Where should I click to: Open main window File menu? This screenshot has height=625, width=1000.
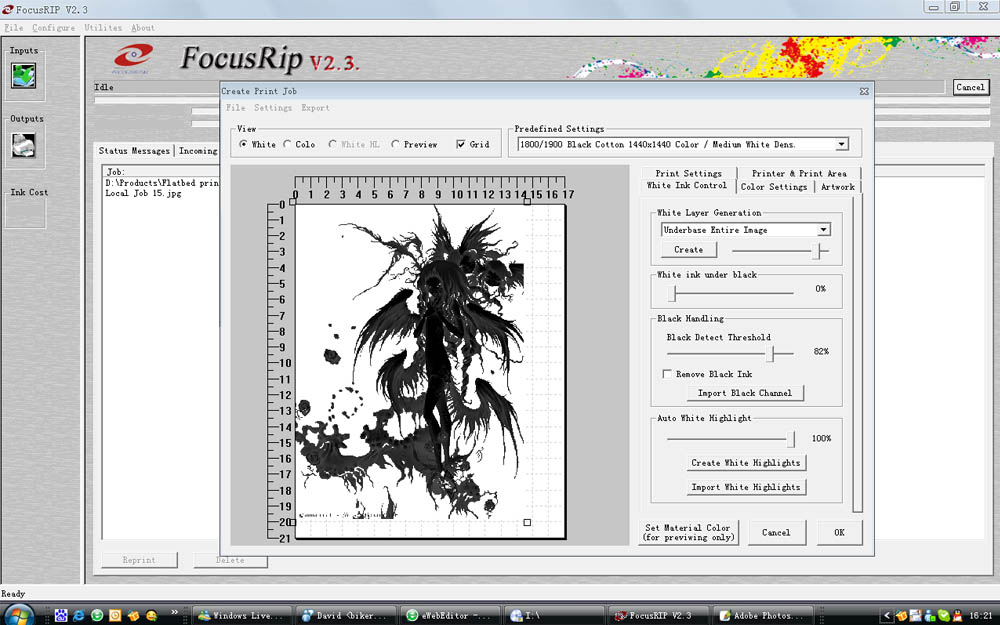(13, 27)
